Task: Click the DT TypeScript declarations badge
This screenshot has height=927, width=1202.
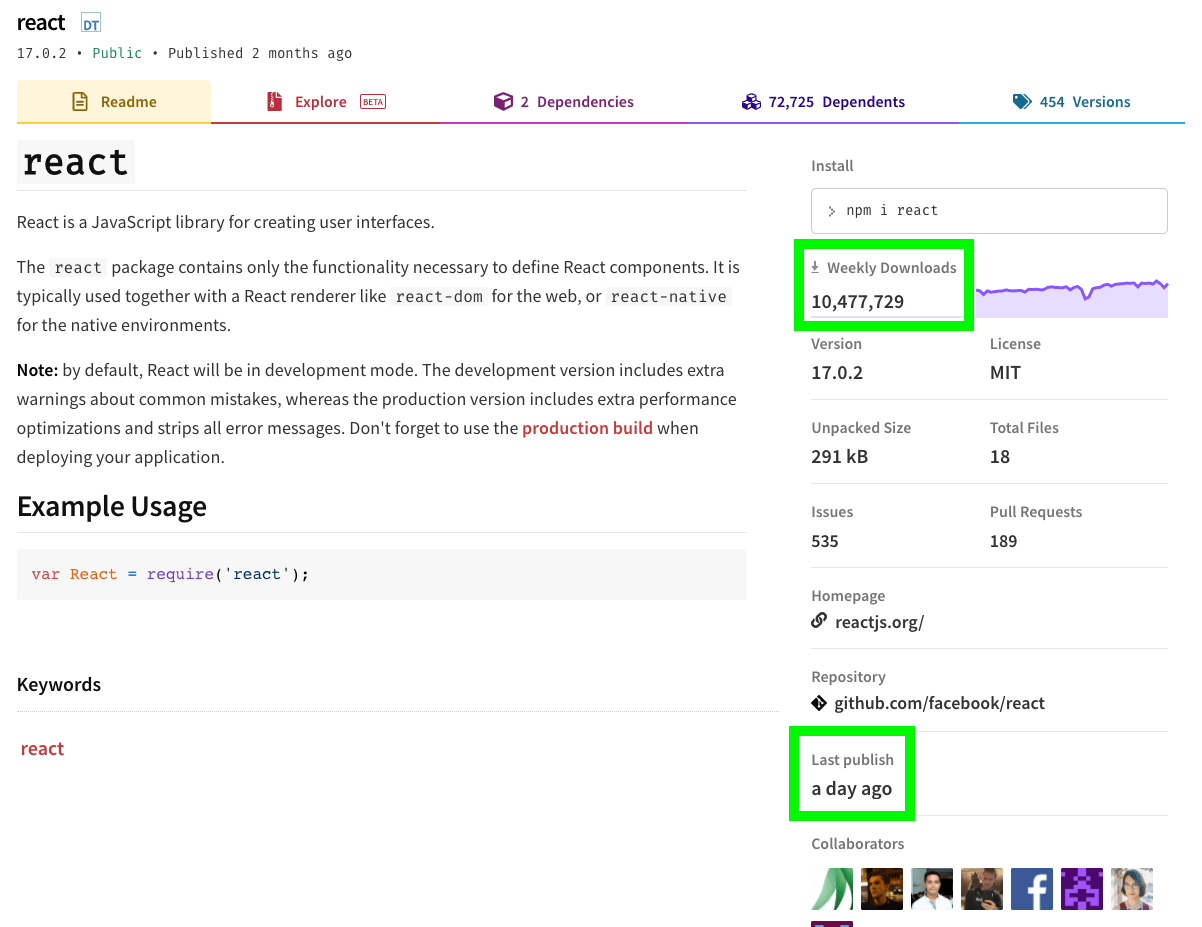Action: point(91,23)
